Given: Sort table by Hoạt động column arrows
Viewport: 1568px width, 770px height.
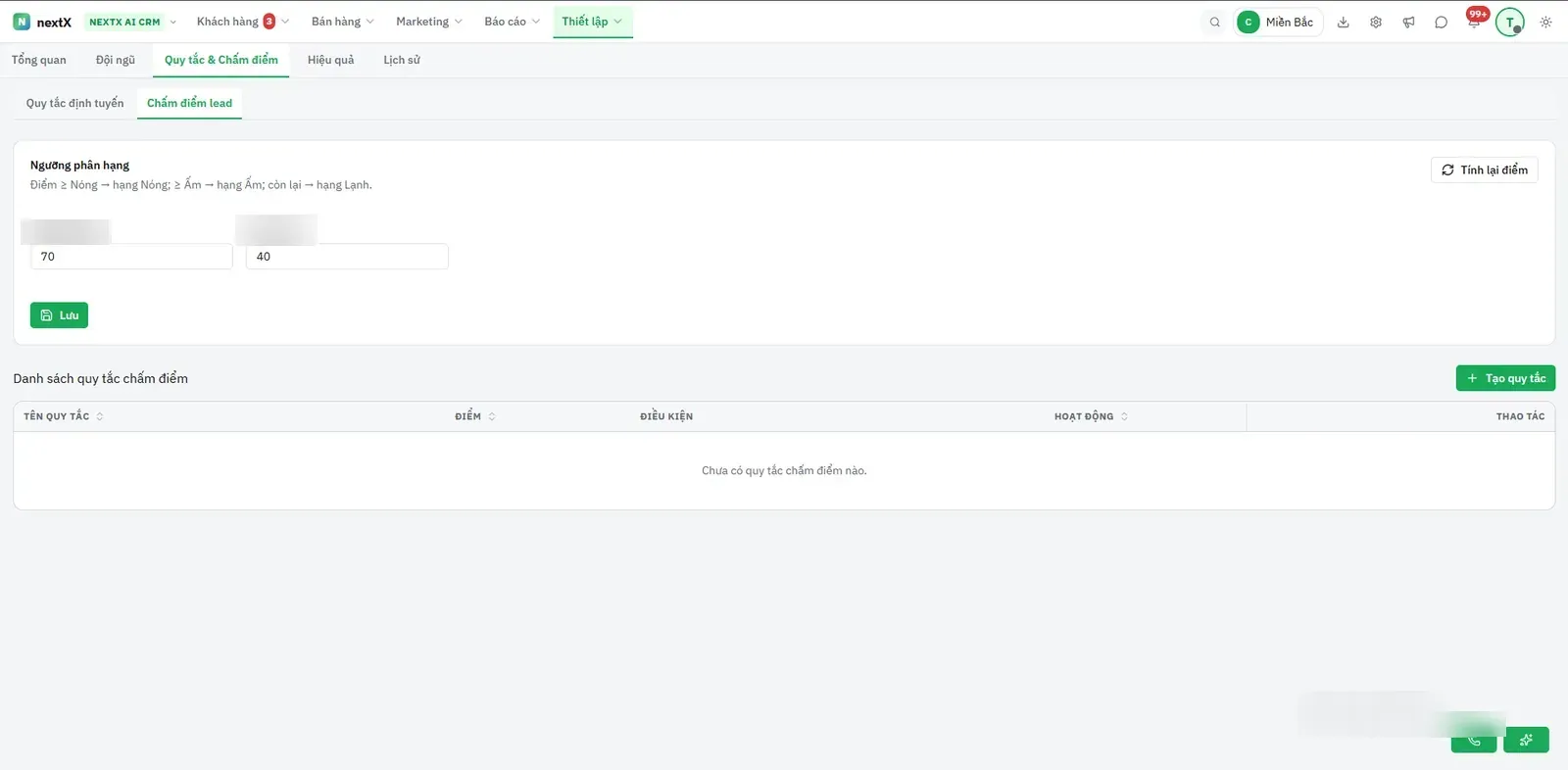Looking at the screenshot, I should (1124, 416).
